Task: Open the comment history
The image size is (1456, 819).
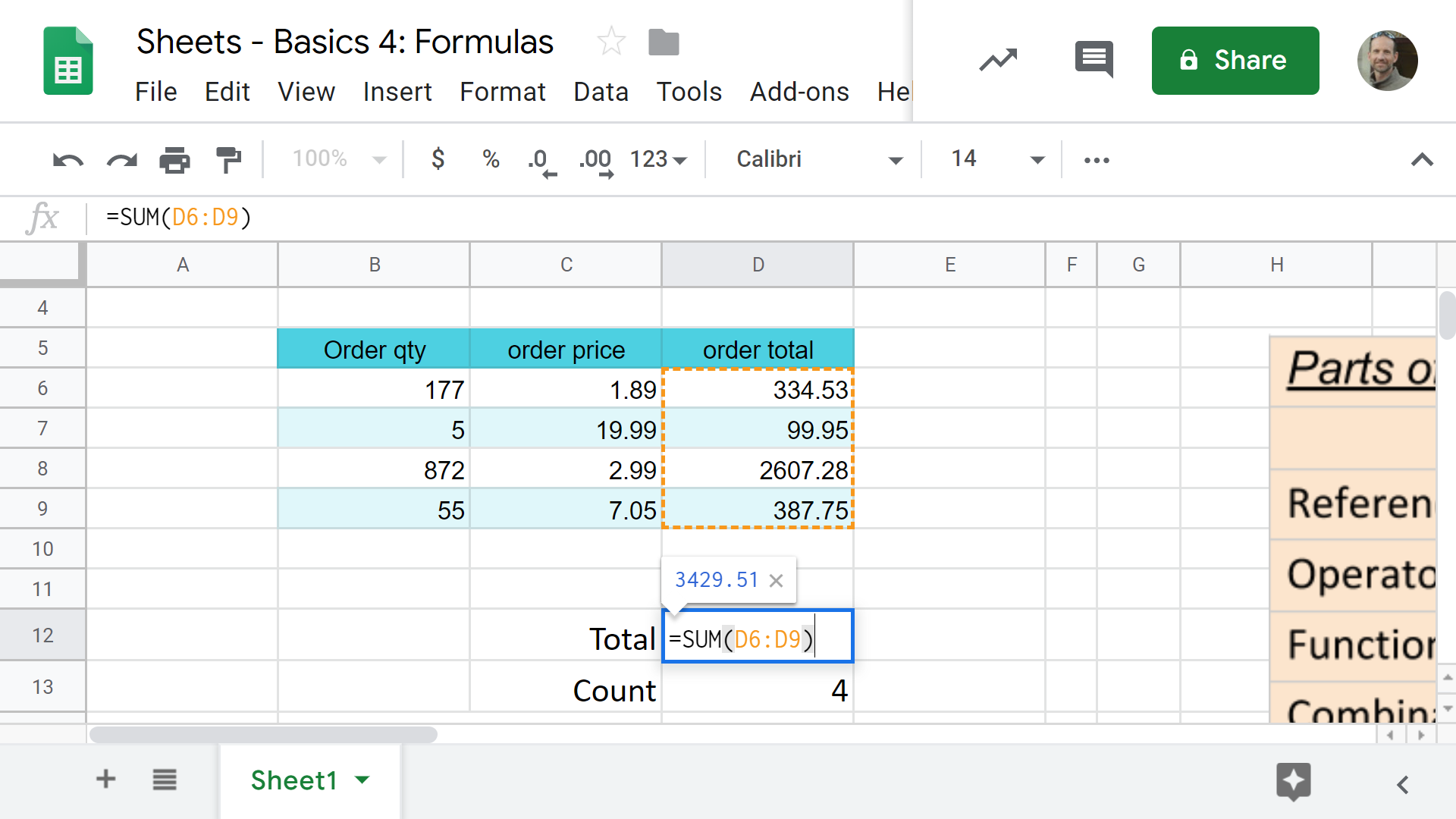Action: click(x=1093, y=60)
